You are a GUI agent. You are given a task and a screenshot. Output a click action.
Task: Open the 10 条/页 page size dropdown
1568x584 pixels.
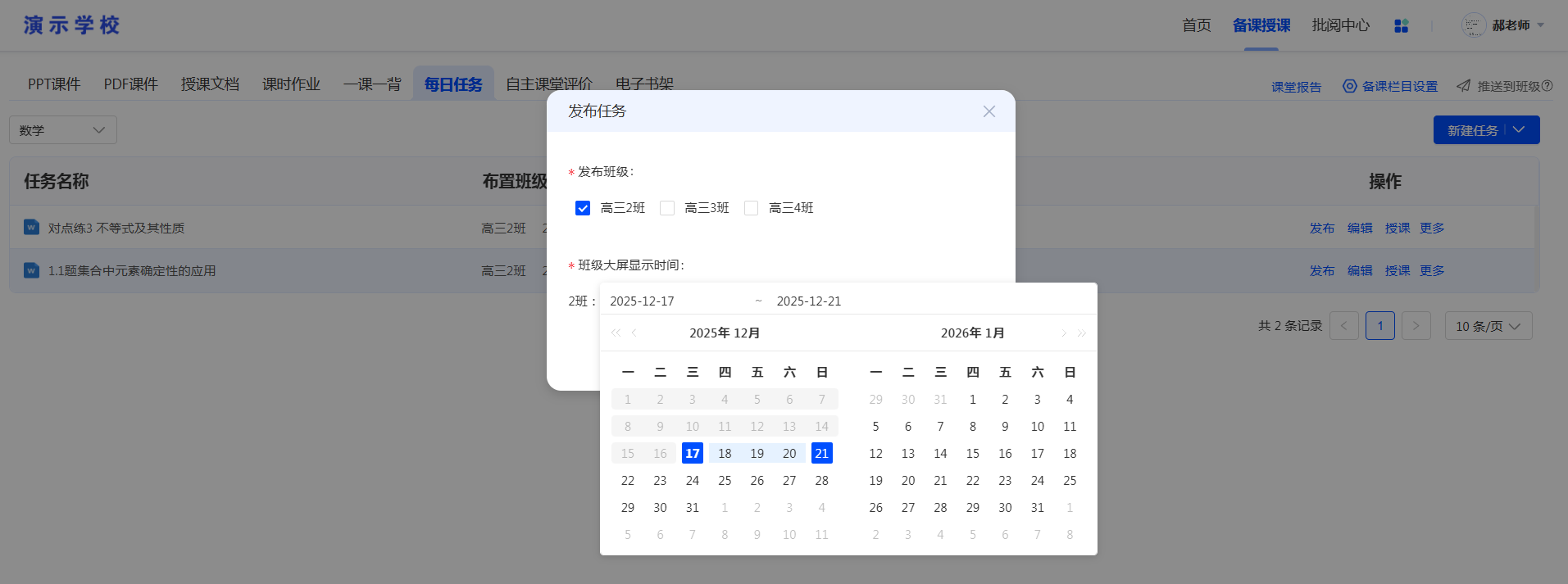[1488, 326]
